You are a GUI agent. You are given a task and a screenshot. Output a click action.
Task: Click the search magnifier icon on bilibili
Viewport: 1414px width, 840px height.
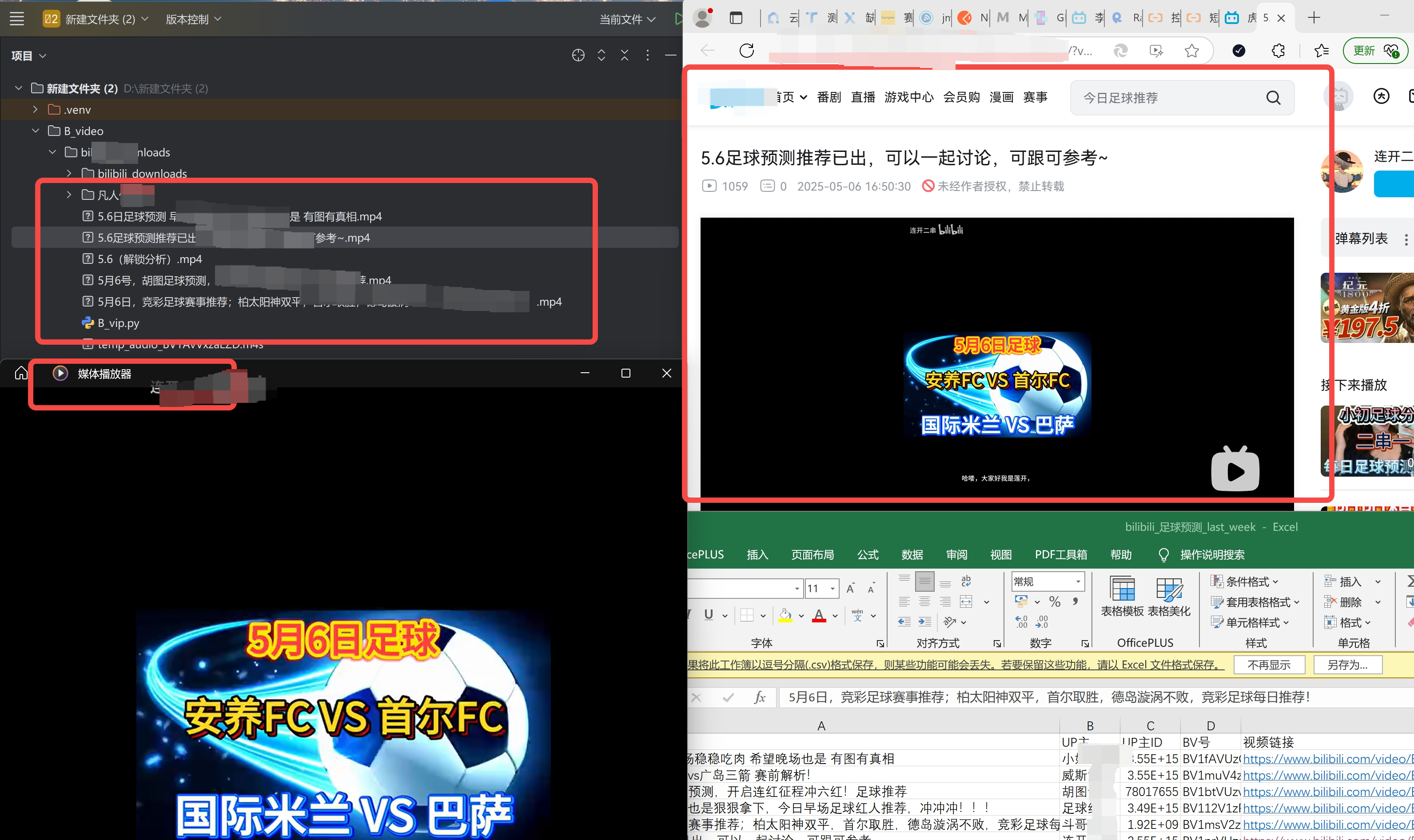1273,98
